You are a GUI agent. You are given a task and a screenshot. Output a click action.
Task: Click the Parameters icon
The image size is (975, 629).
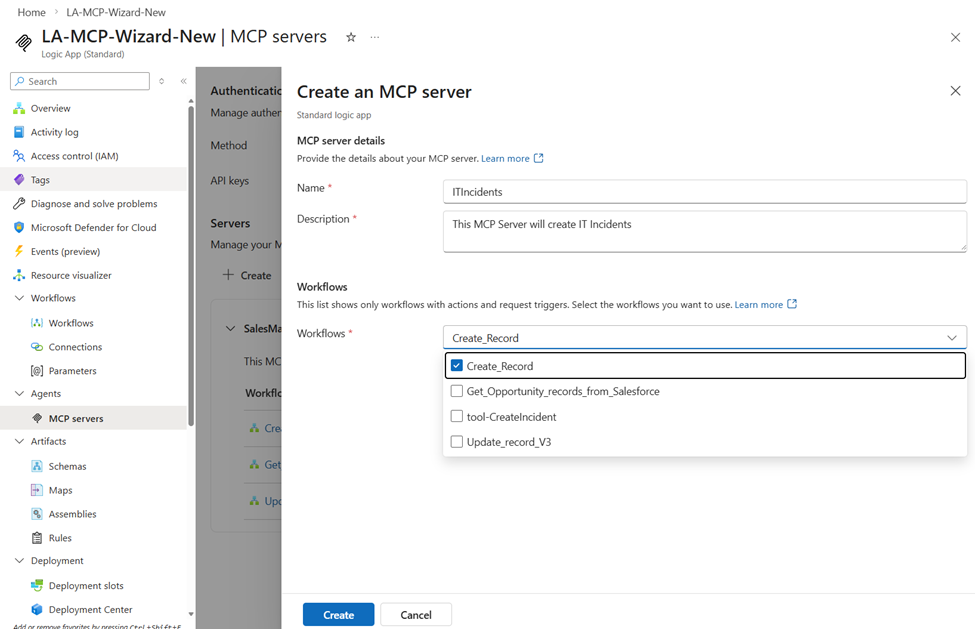click(37, 370)
